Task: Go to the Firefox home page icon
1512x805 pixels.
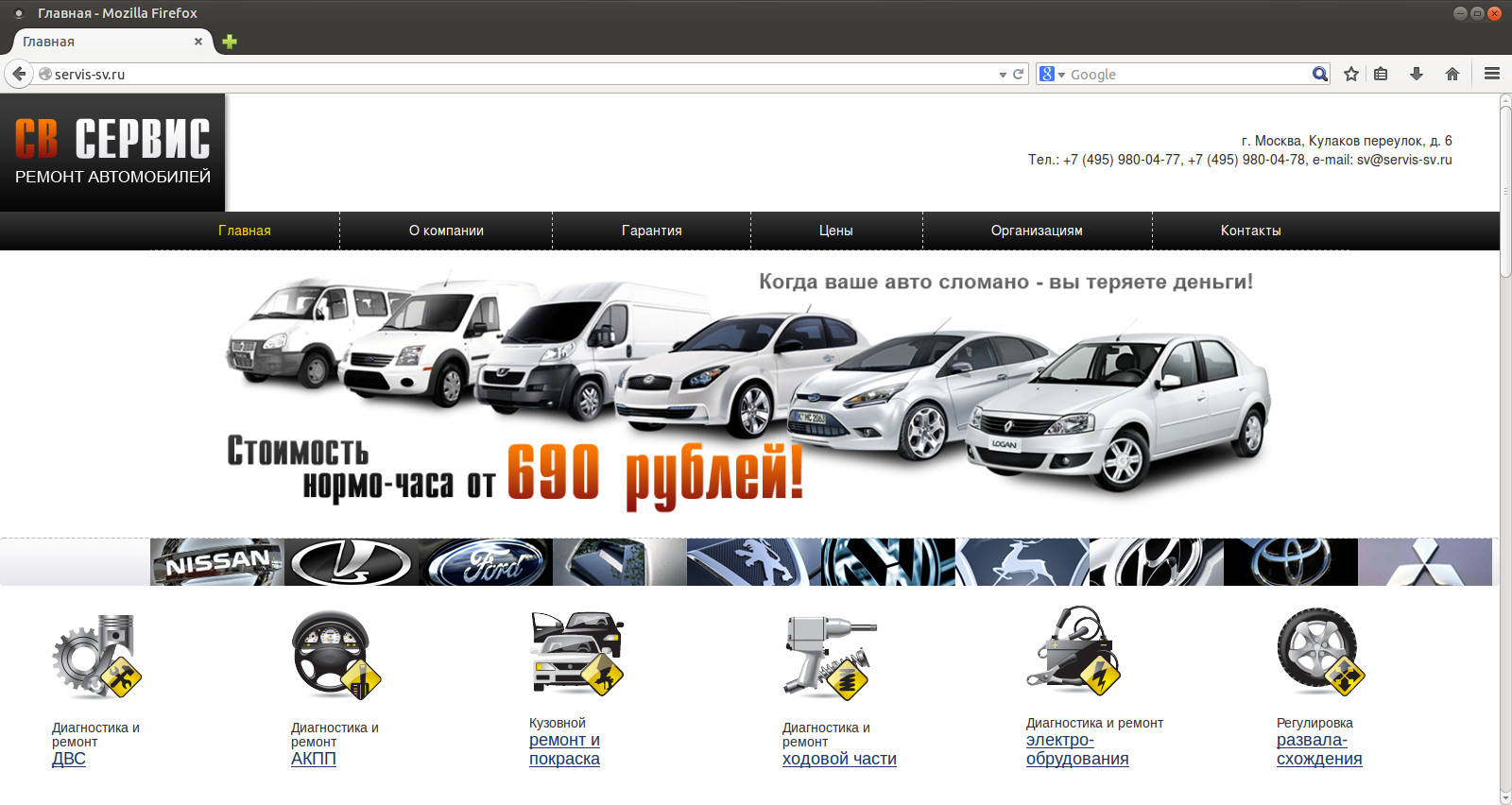Action: coord(1452,74)
